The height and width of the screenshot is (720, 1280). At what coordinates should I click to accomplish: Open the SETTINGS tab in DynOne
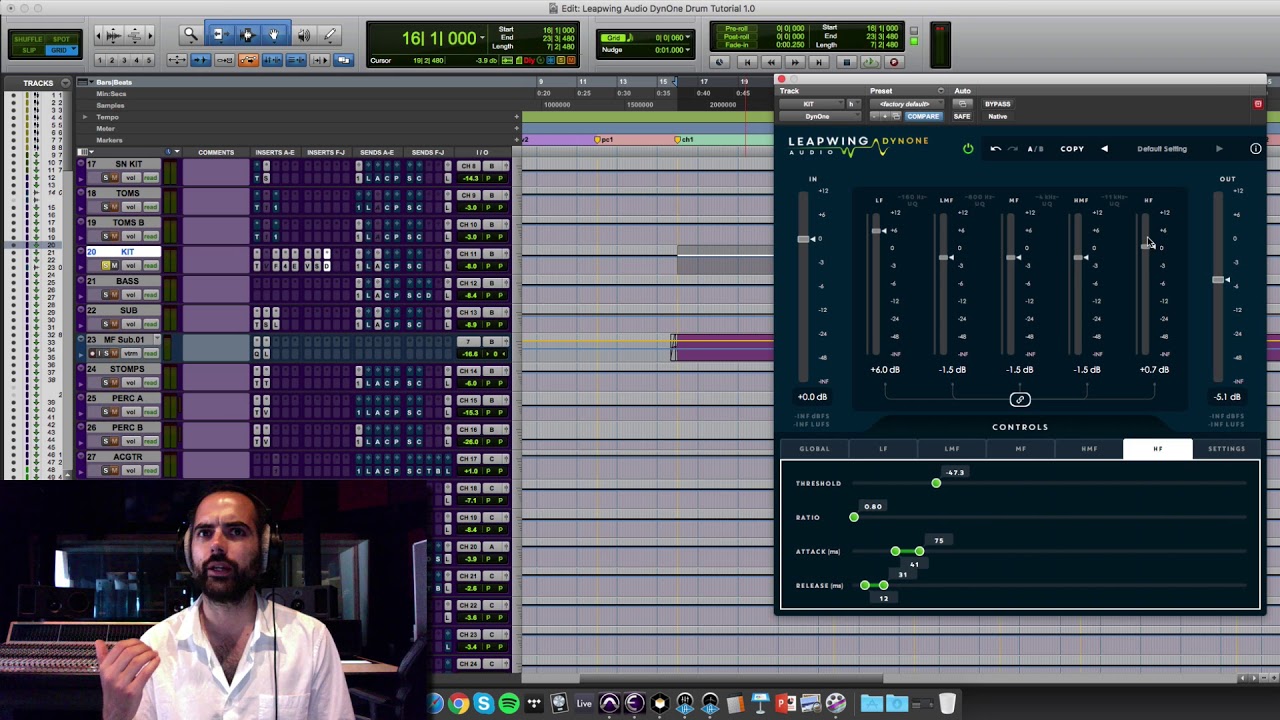click(x=1226, y=449)
